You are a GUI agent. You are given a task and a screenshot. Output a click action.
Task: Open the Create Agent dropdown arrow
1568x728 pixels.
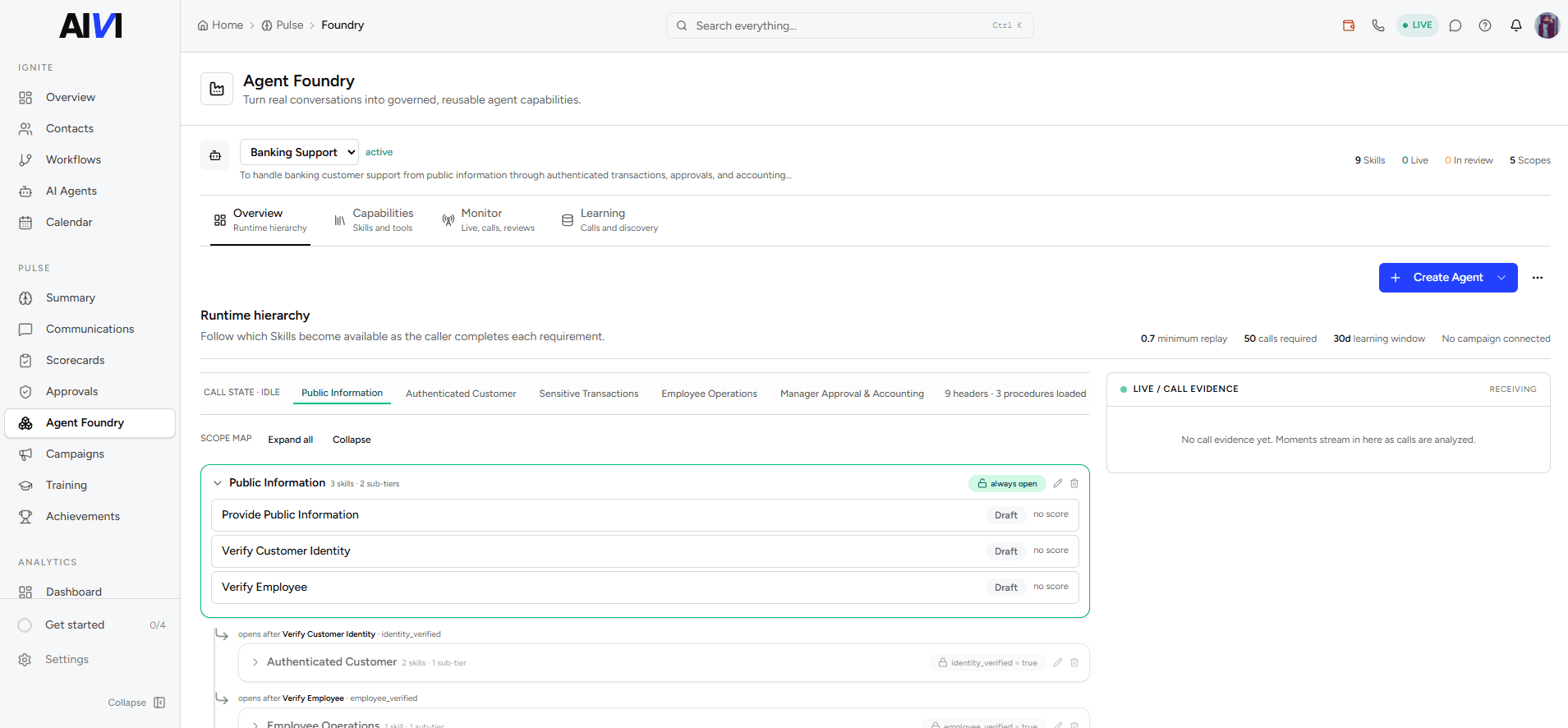[1501, 278]
